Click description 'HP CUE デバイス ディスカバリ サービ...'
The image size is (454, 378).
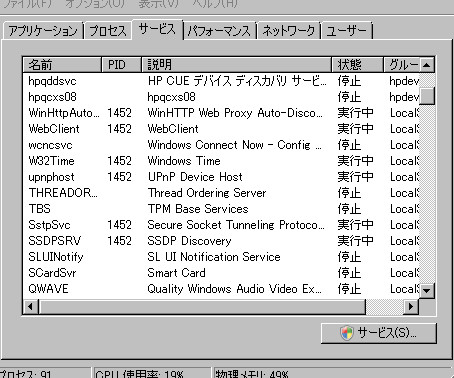237,81
